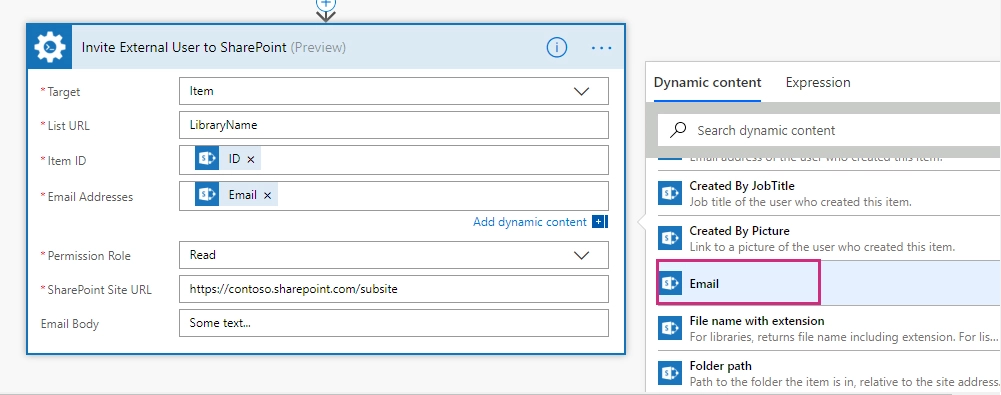The image size is (1001, 395).
Task: Click the SharePoint icon on the Email token
Action: click(207, 195)
